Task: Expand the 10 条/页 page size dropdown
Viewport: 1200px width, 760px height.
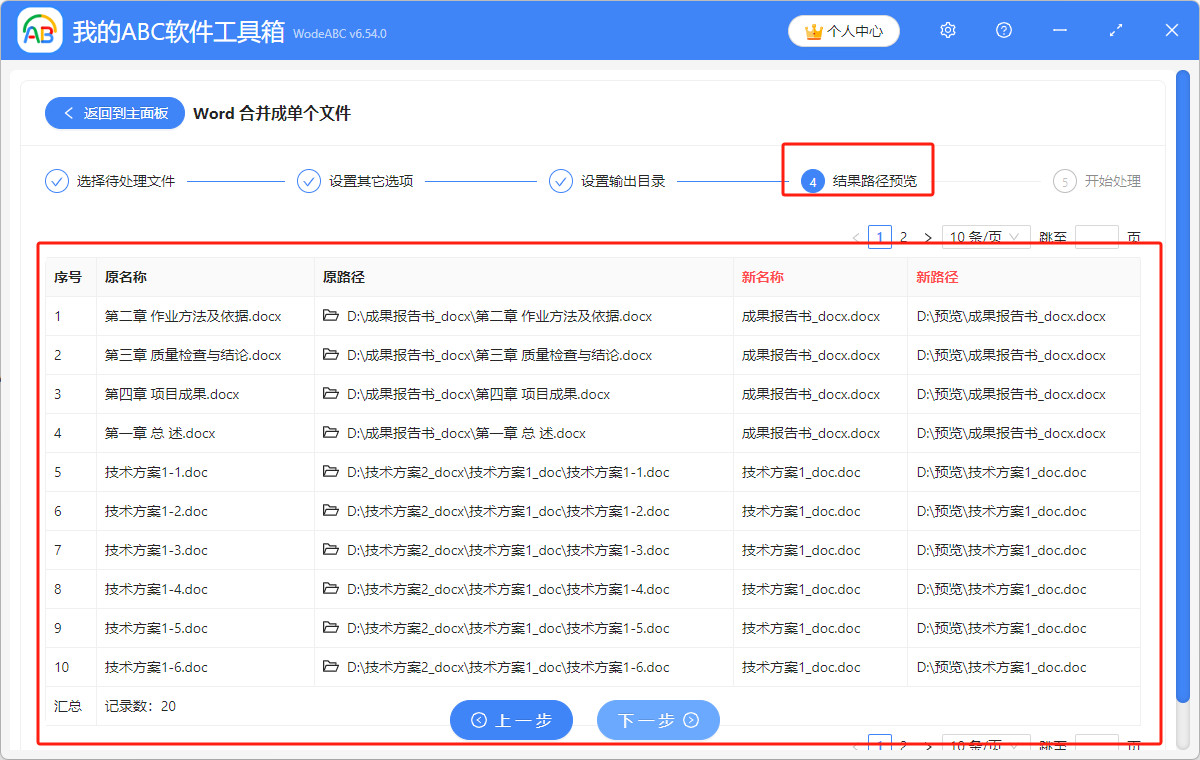Action: (985, 237)
